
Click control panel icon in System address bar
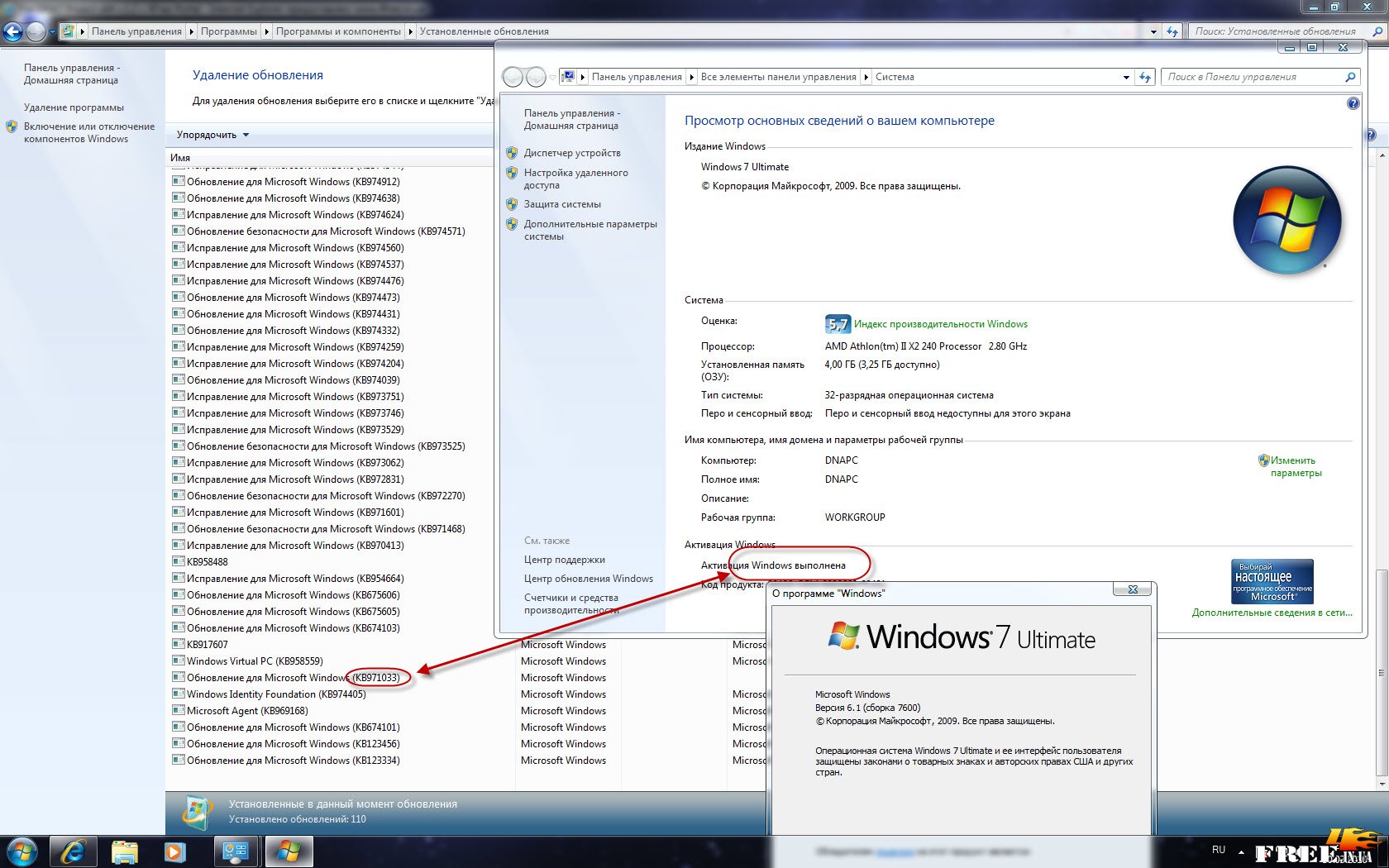tap(568, 77)
